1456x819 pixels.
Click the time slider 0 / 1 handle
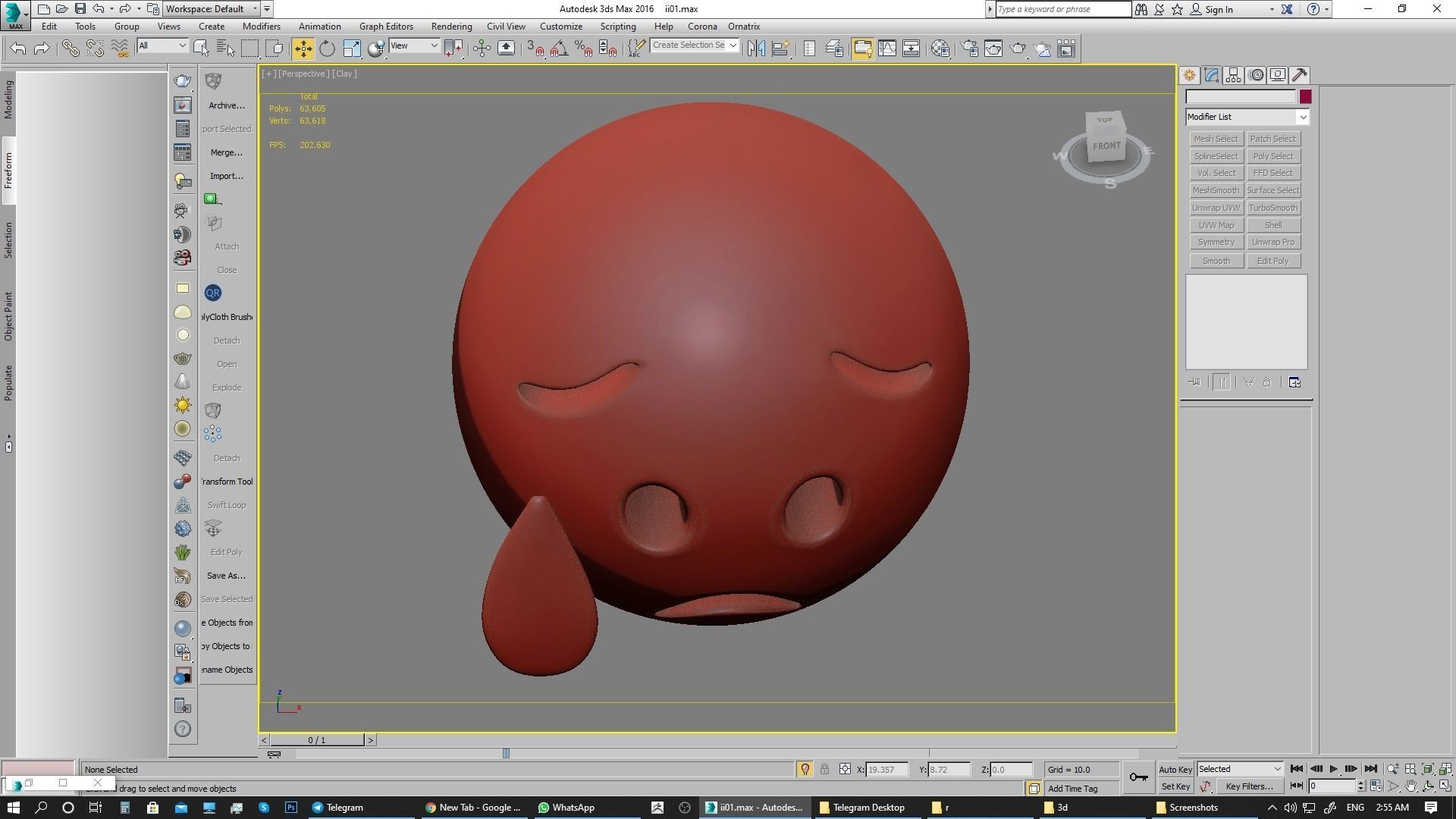pyautogui.click(x=317, y=740)
